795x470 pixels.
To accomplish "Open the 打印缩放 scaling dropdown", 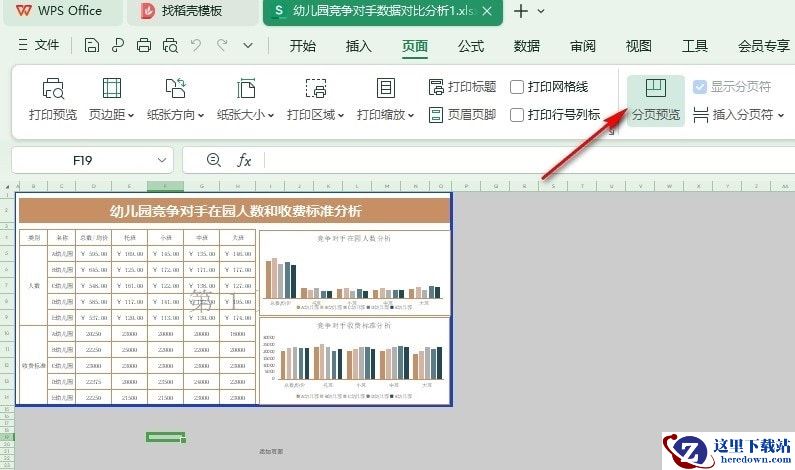I will point(385,99).
